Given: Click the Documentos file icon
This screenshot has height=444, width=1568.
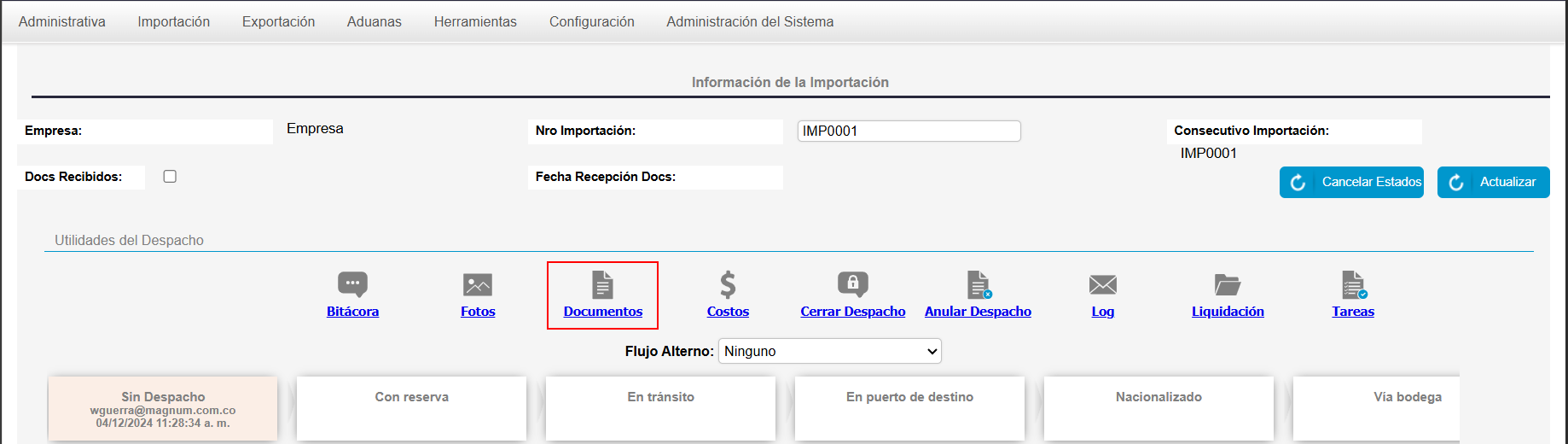Looking at the screenshot, I should click(x=602, y=284).
